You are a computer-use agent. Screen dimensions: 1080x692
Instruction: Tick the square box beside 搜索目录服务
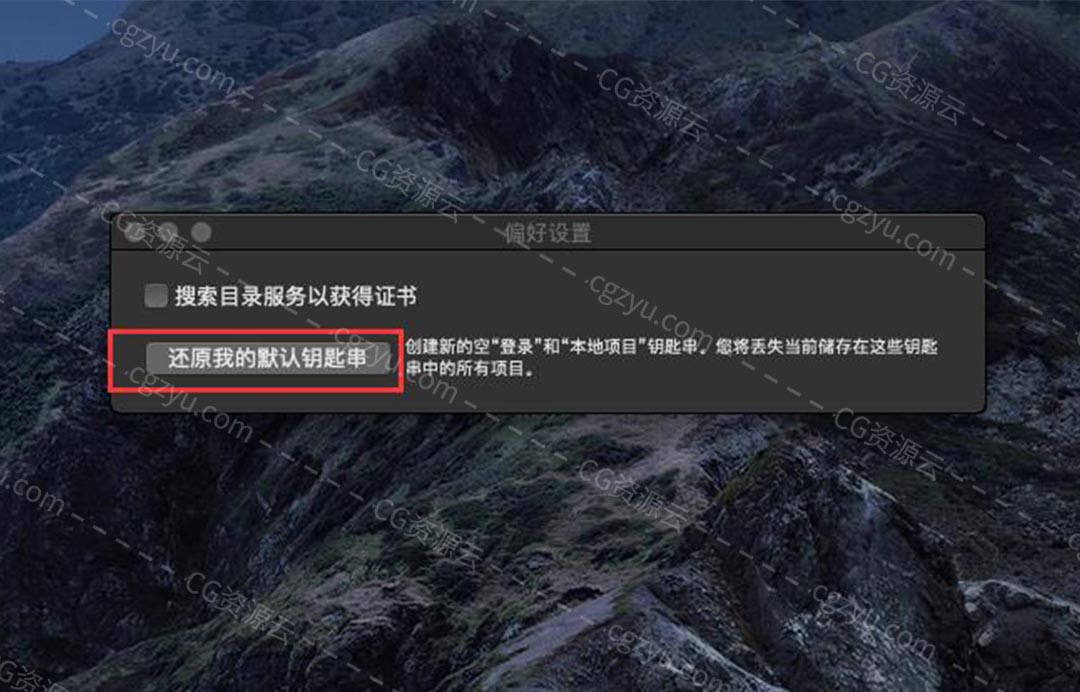click(x=156, y=296)
